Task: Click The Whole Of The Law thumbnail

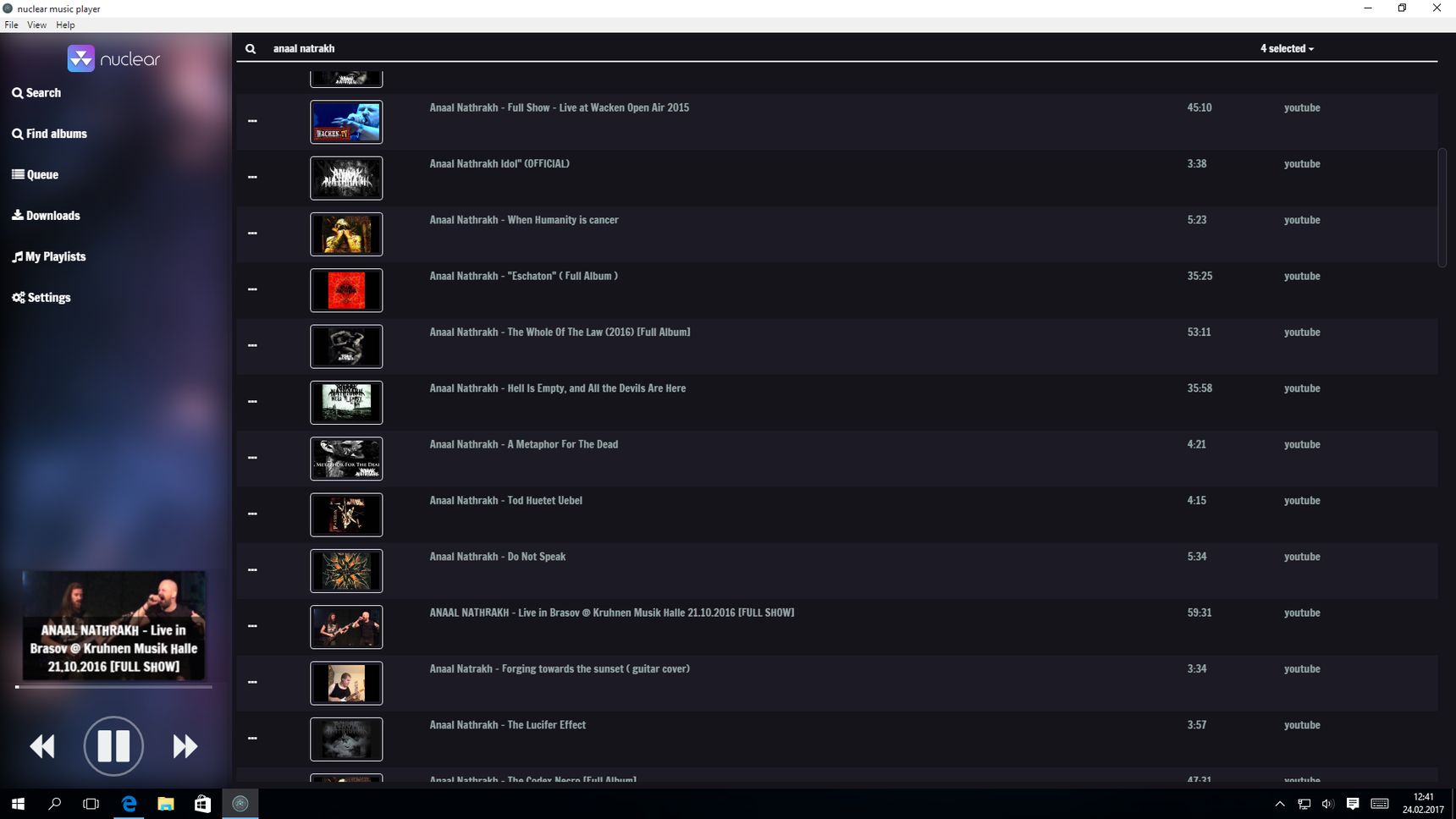Action: pyautogui.click(x=346, y=346)
